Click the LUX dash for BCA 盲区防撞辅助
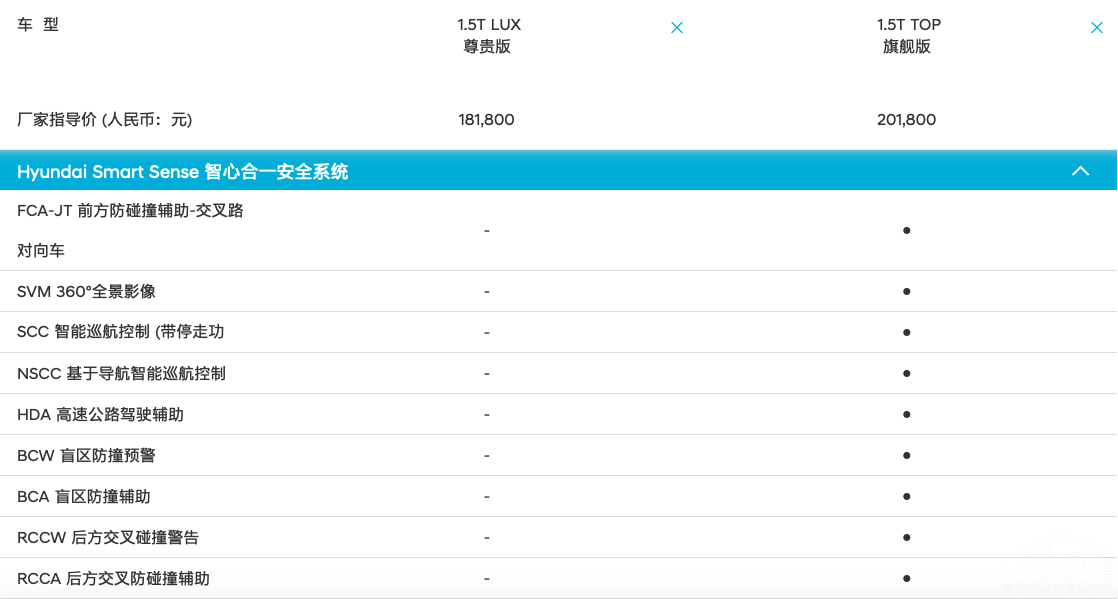The image size is (1118, 599). [x=486, y=496]
